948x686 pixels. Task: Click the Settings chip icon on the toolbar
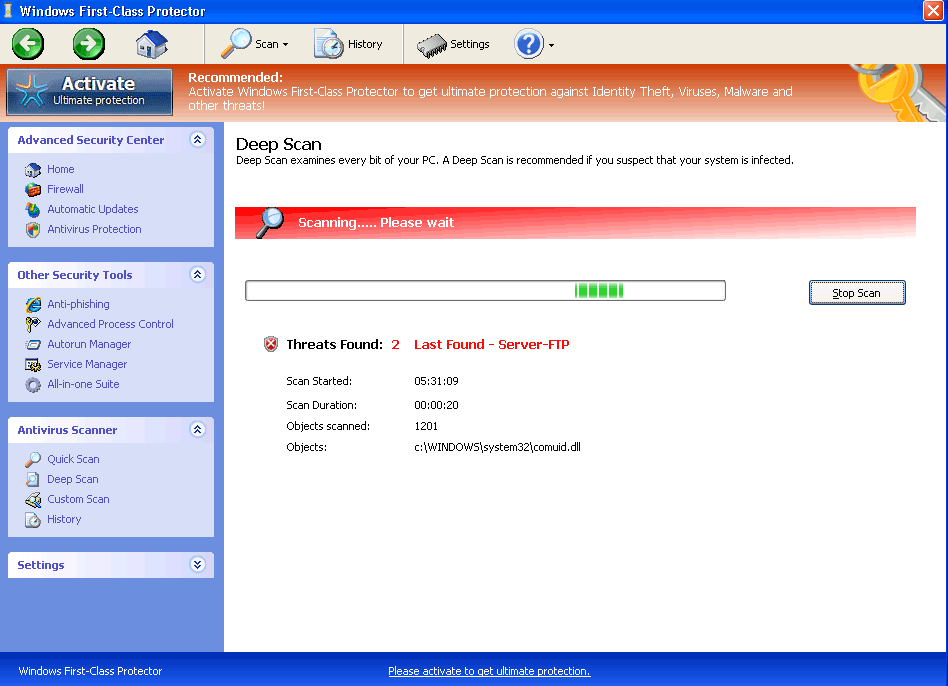pos(431,44)
